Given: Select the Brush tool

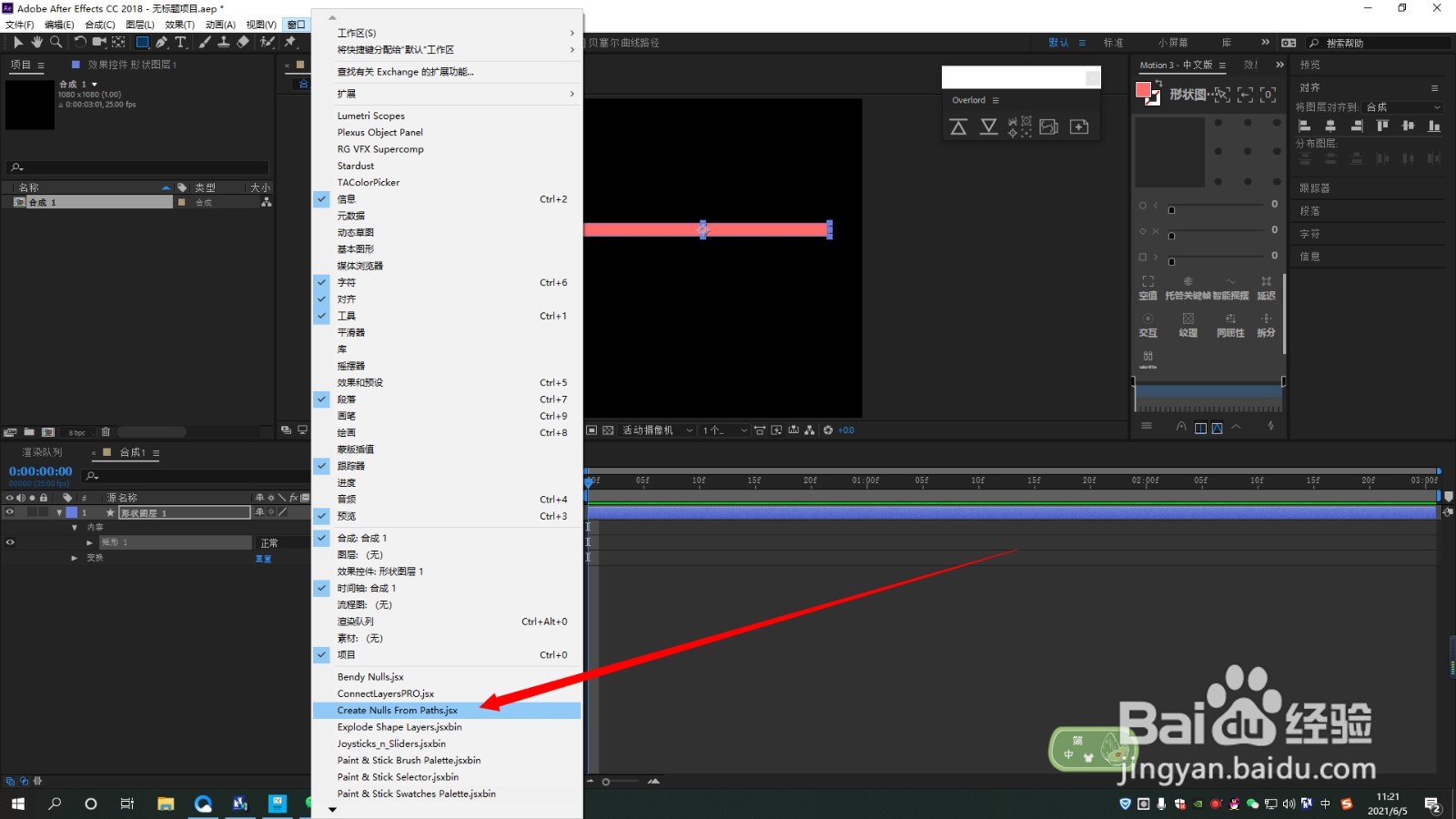Looking at the screenshot, I should pos(205,42).
